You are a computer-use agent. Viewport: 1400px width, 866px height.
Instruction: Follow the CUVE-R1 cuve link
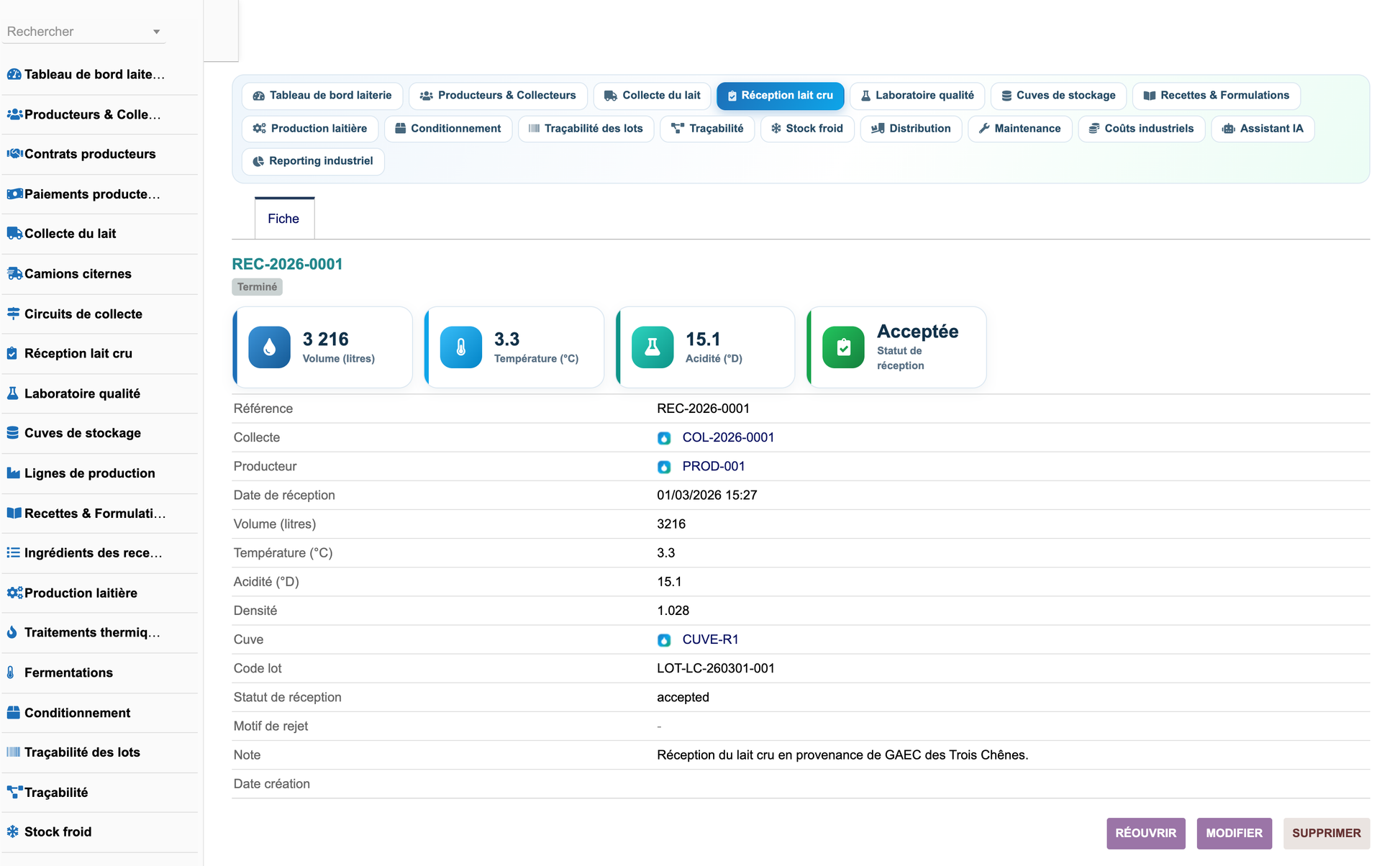click(x=710, y=639)
